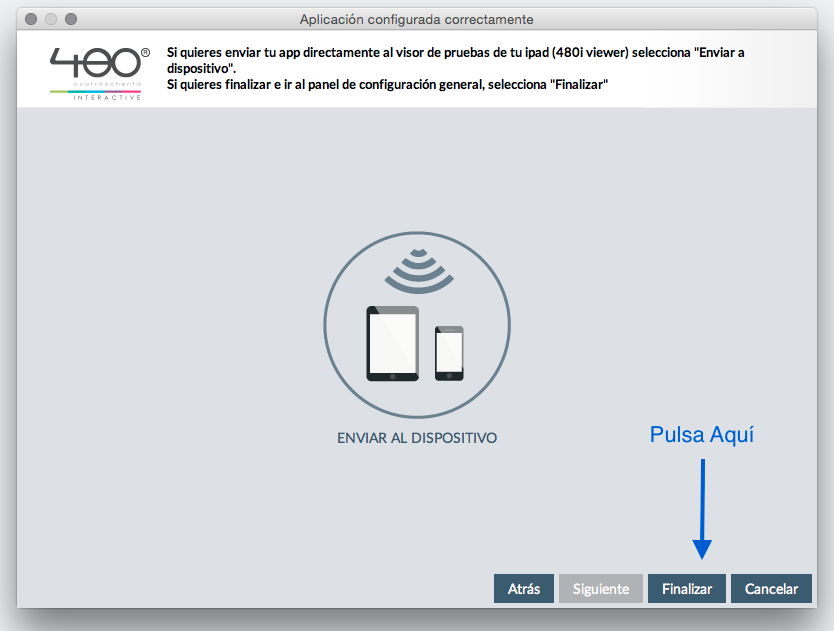Click the blue arrow pointing down to Finalizar
Image resolution: width=834 pixels, height=631 pixels.
click(702, 508)
